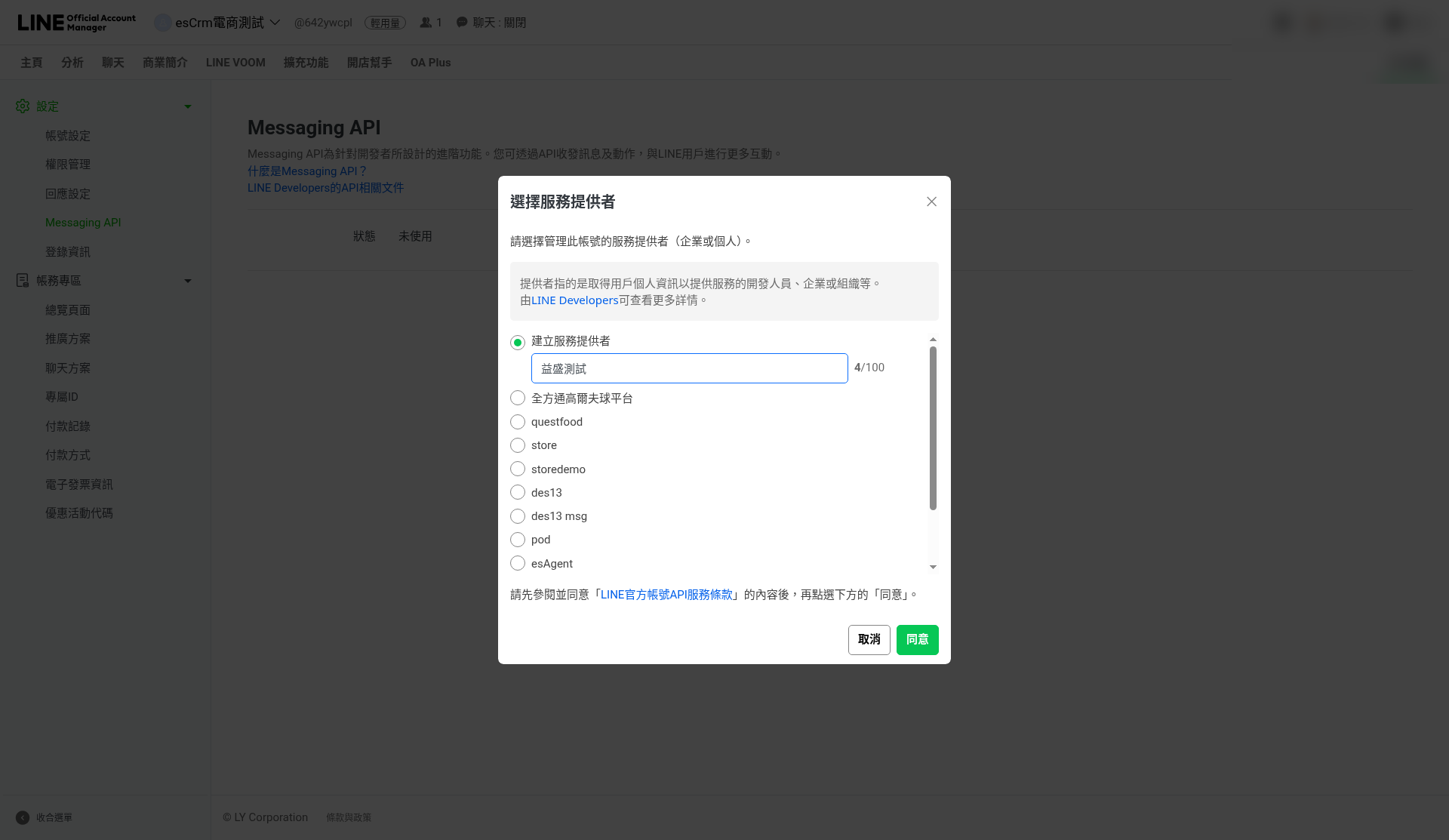Click the invoice icon beside 帳務專區
This screenshot has height=840, width=1449.
coord(23,281)
